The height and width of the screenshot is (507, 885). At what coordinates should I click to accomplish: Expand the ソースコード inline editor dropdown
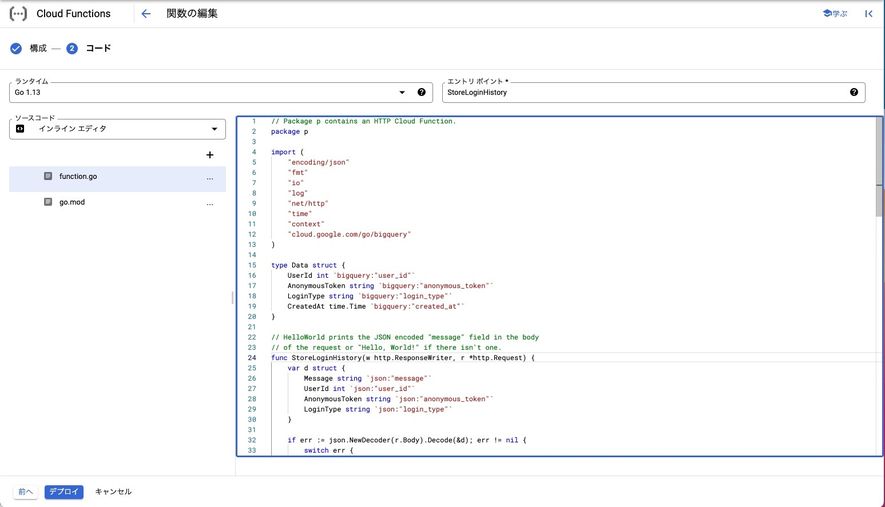[117, 129]
